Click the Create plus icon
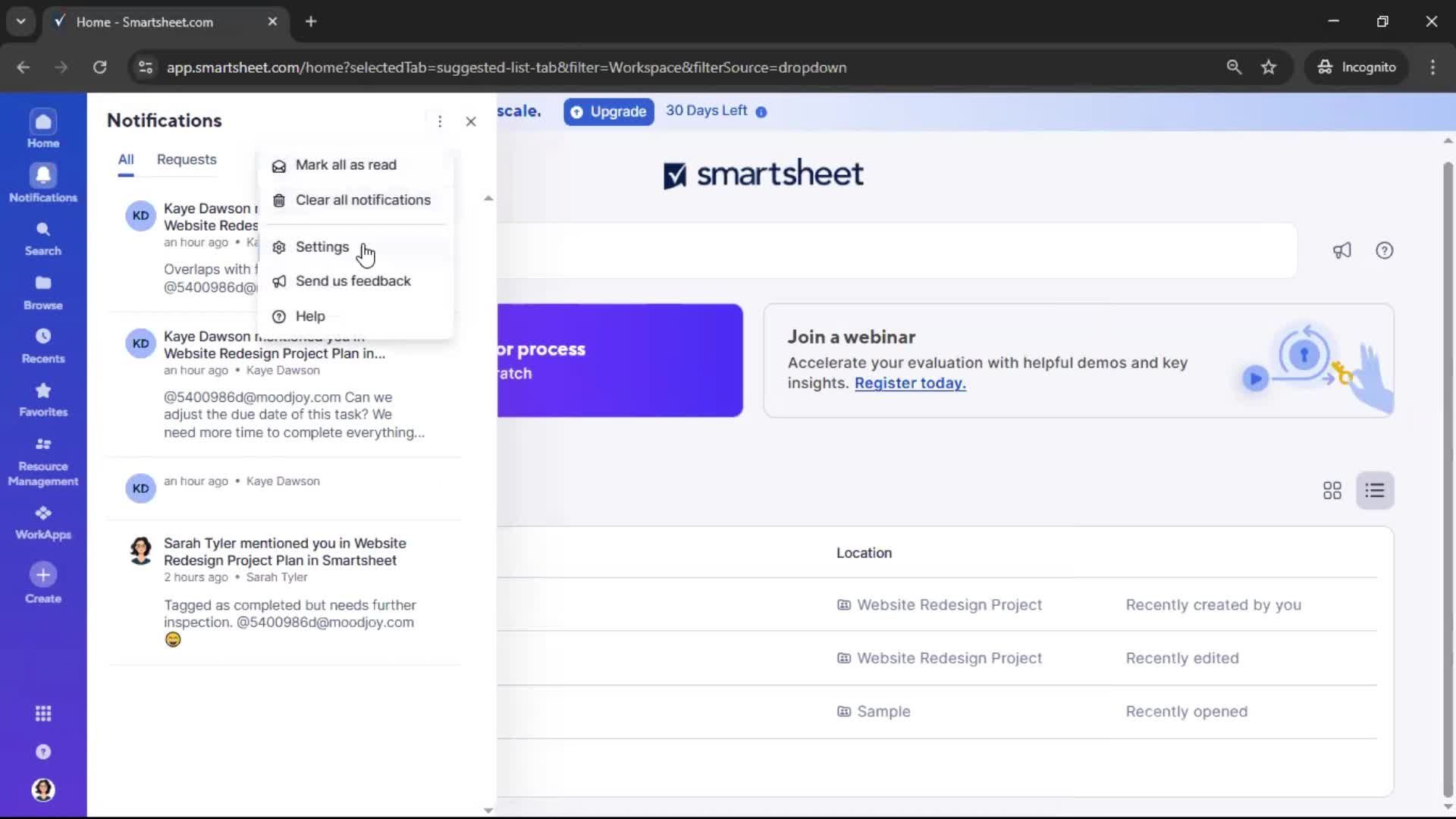 point(42,575)
